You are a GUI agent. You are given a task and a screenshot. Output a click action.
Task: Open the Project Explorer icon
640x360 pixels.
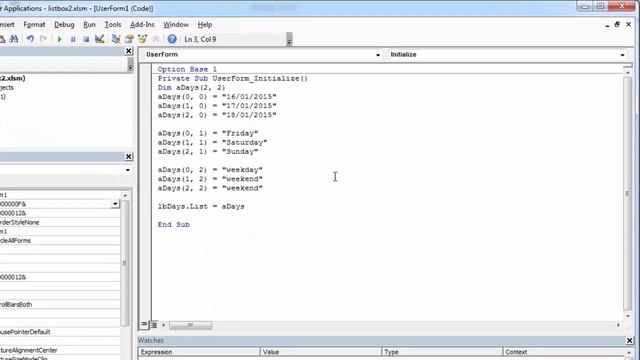point(116,39)
